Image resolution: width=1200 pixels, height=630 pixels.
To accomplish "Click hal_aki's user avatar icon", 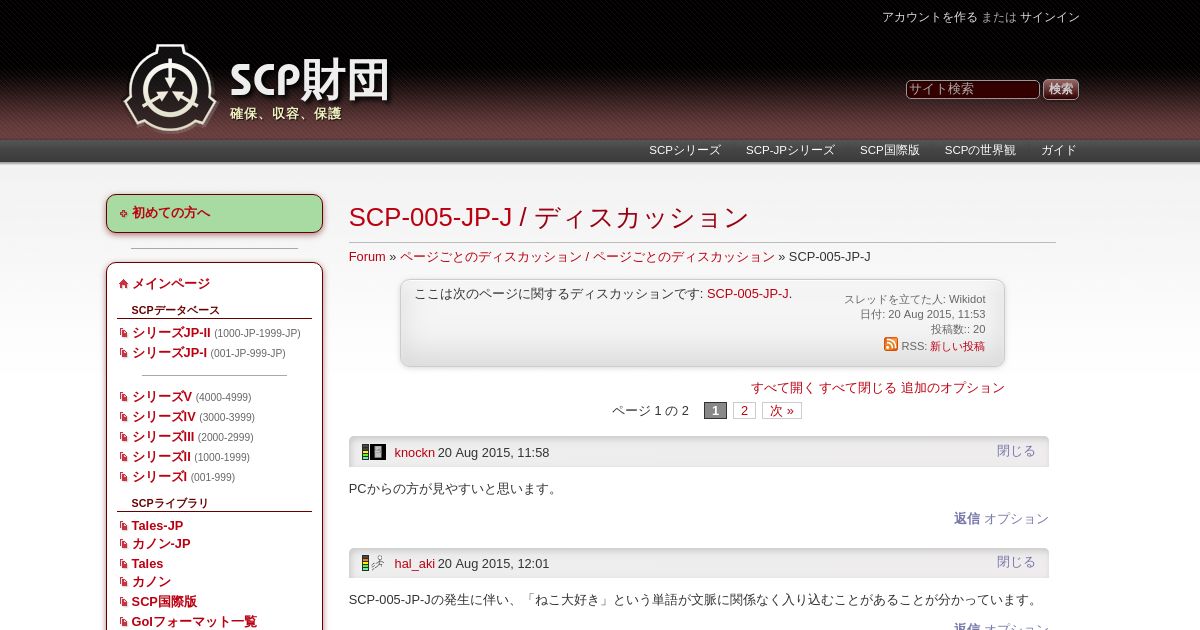I will 378,563.
